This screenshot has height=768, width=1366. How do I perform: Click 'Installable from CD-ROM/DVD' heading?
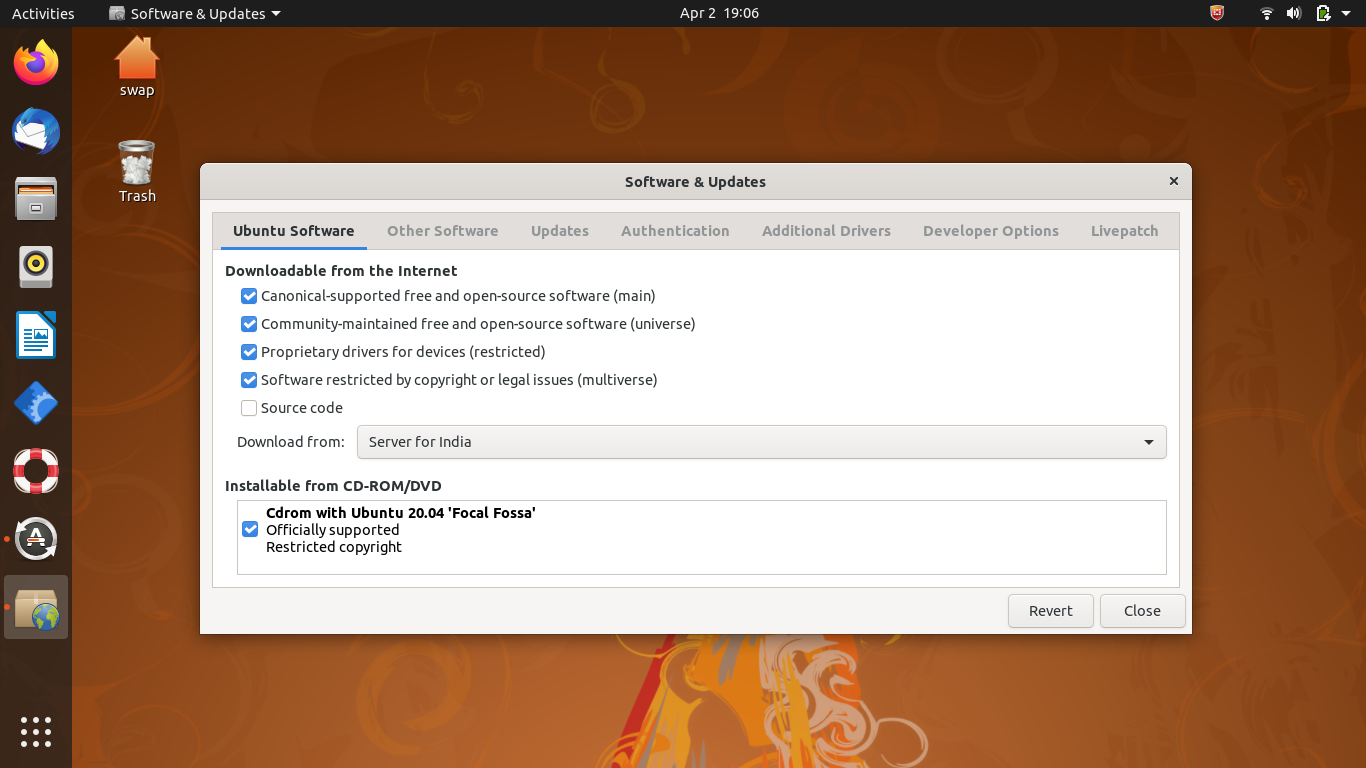tap(333, 486)
